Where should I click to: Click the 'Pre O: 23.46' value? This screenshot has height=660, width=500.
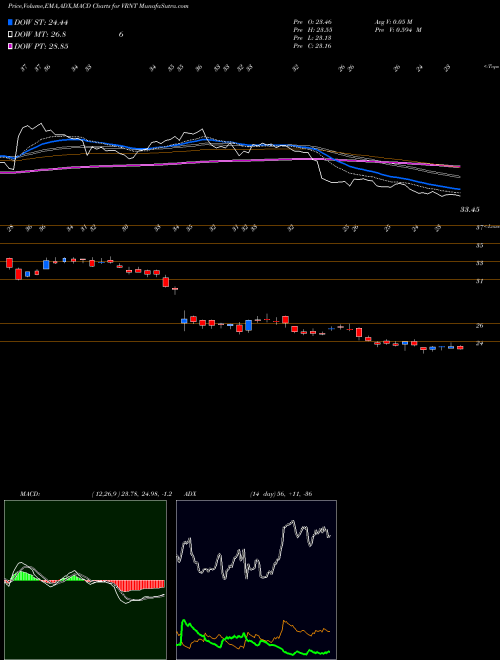pos(312,22)
